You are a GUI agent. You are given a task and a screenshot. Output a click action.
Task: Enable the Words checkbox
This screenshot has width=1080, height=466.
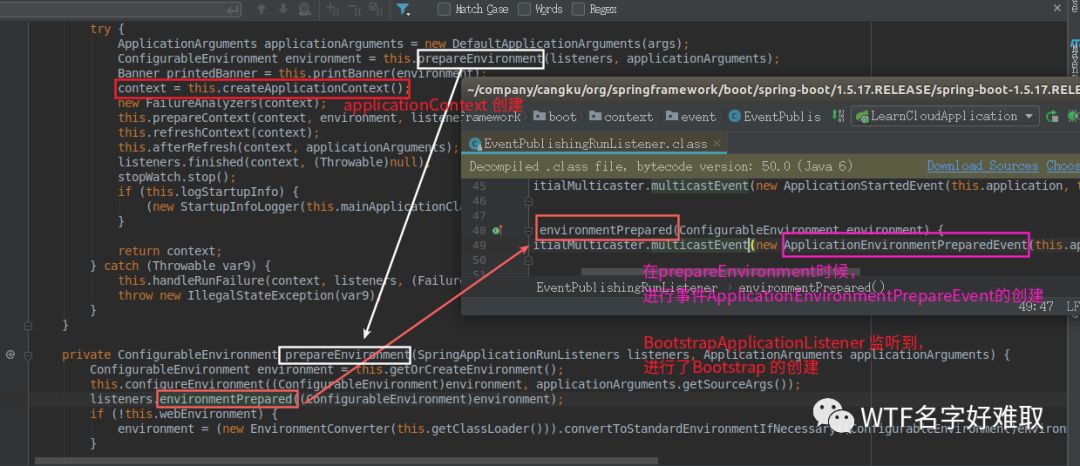tap(525, 9)
